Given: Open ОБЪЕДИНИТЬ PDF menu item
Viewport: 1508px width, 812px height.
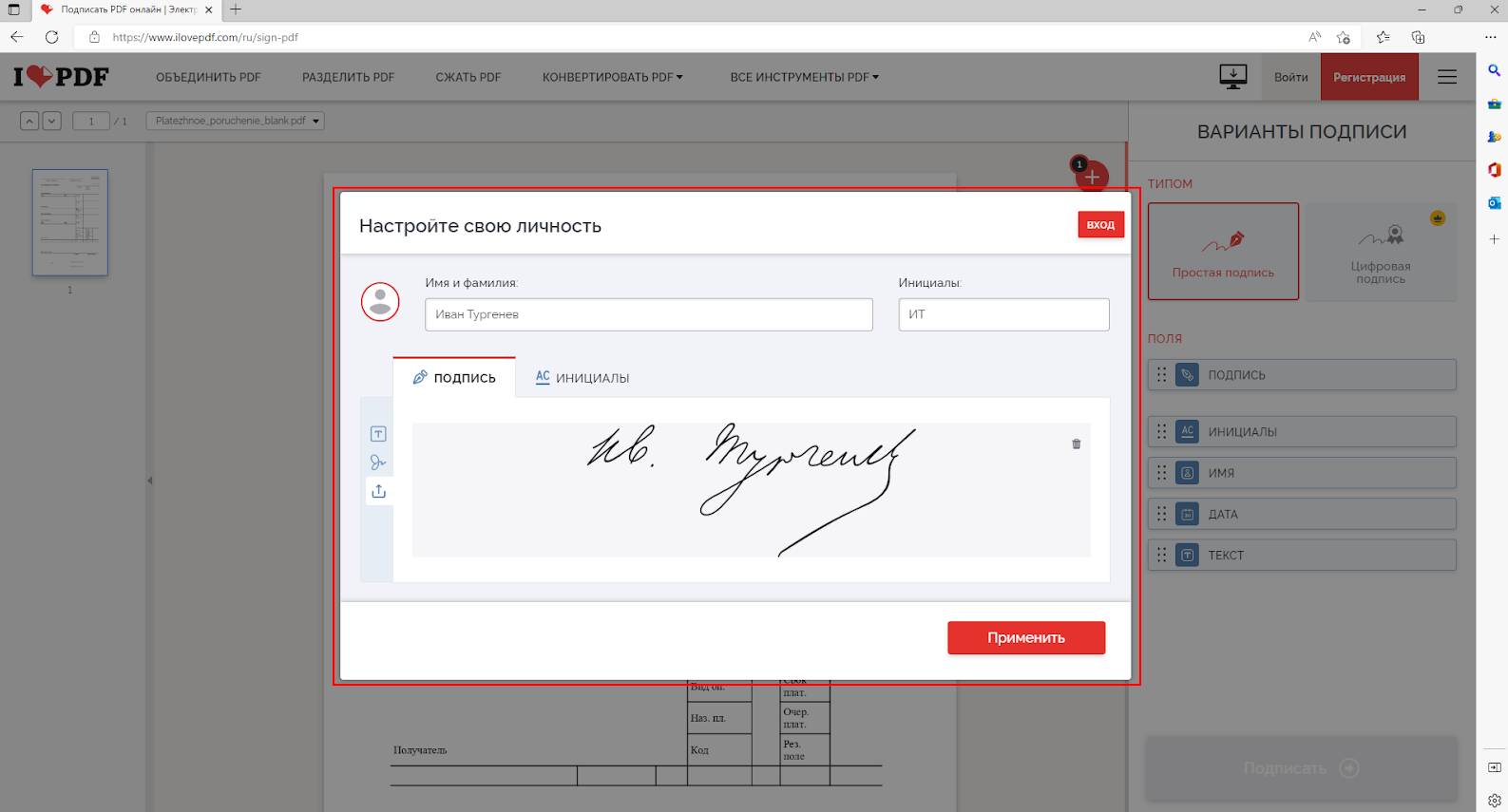Looking at the screenshot, I should pyautogui.click(x=208, y=77).
